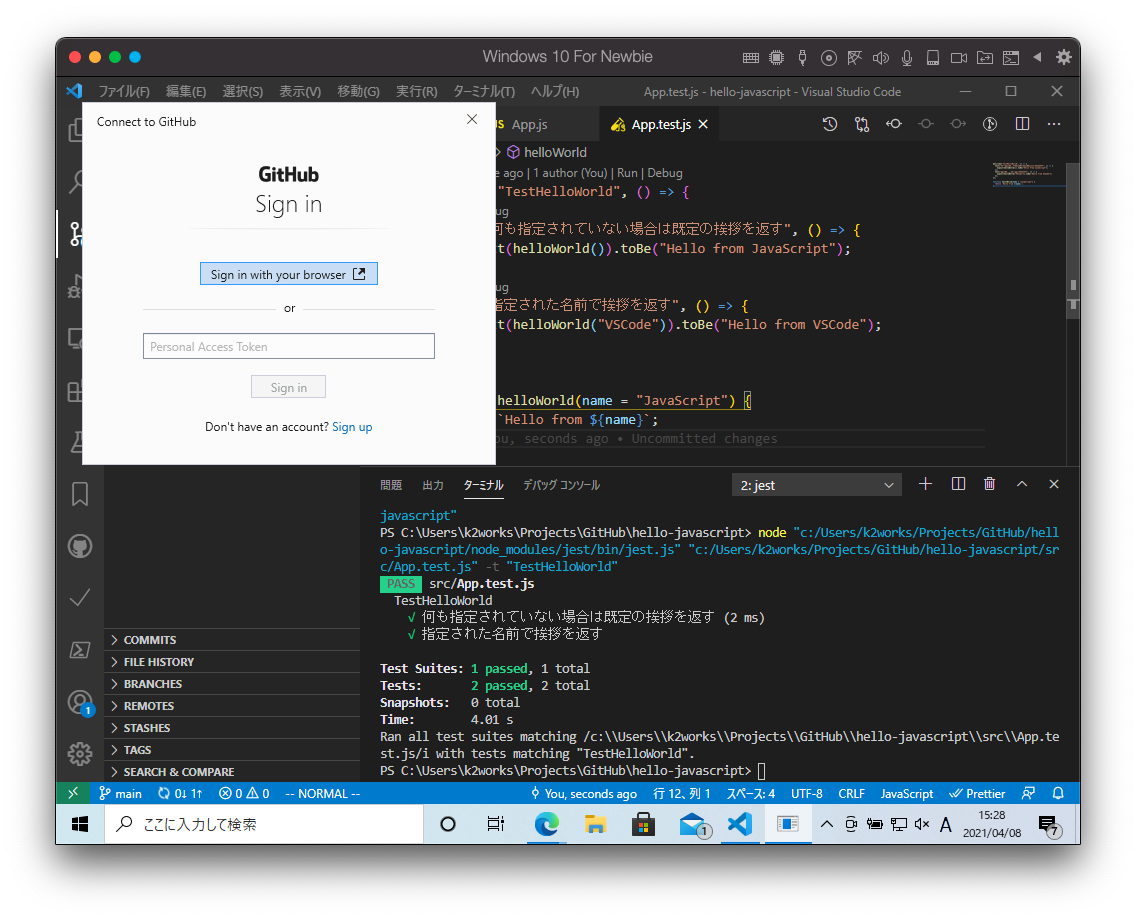
Task: Open the ターミナル(T) menu
Action: [x=483, y=91]
